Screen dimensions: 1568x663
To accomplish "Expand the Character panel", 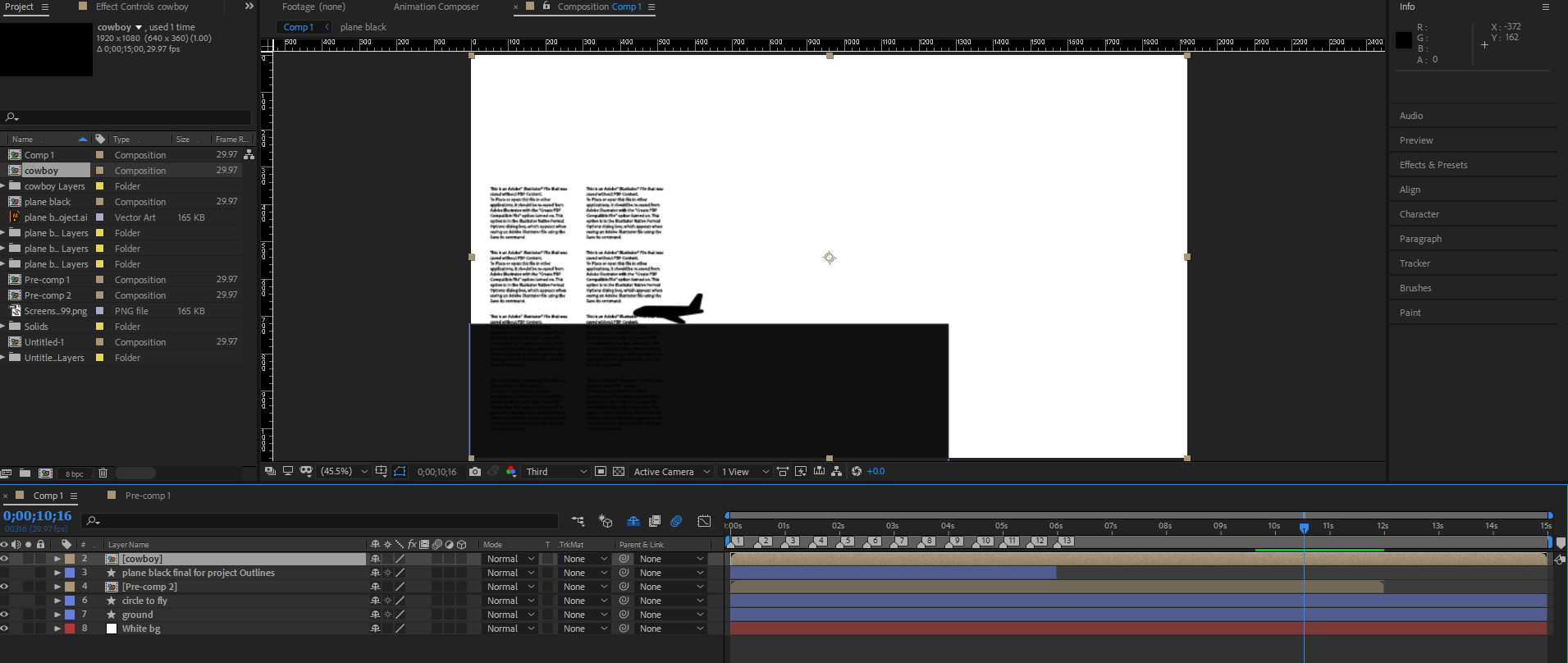I will pyautogui.click(x=1419, y=214).
